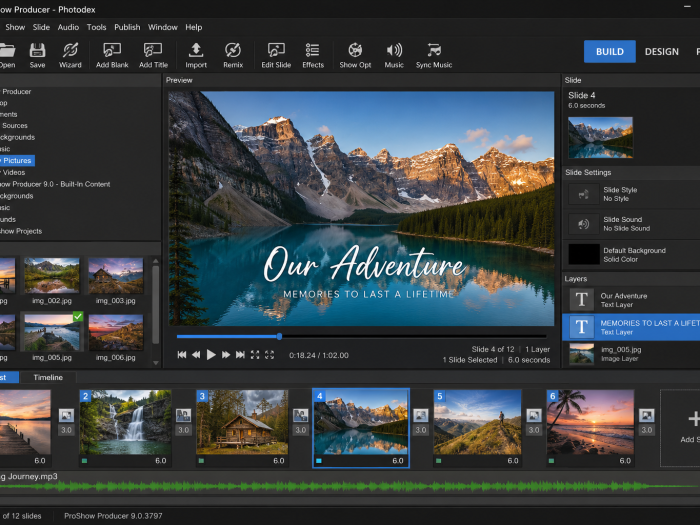Open the Slide menu
This screenshot has height=525, width=700.
coord(41,27)
